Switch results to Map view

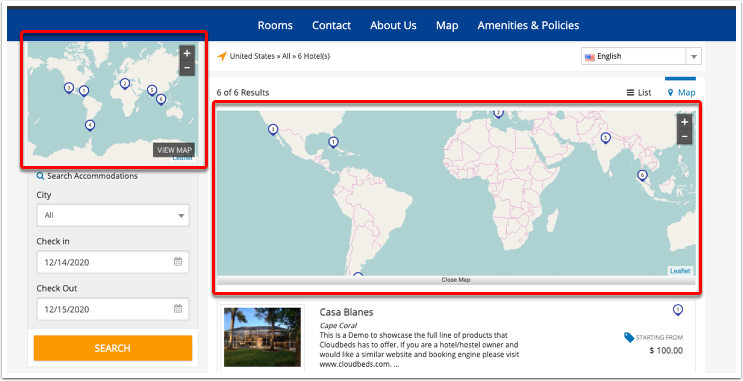681,92
